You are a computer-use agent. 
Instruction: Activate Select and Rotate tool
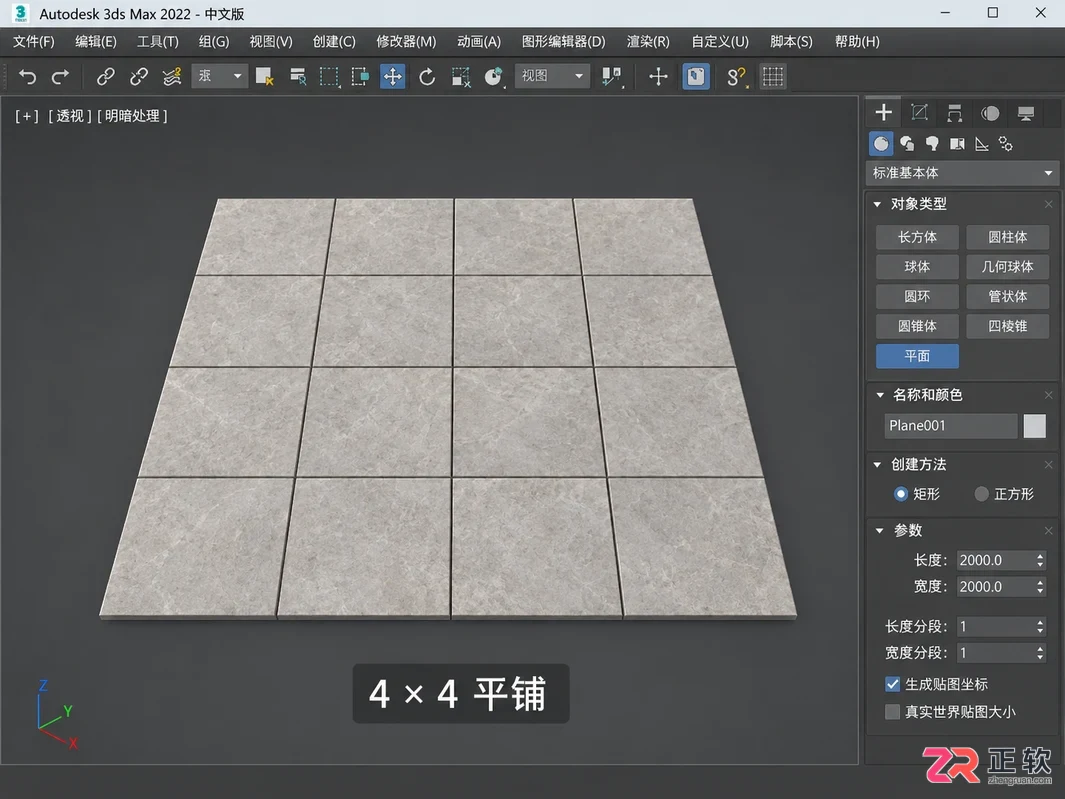click(x=427, y=77)
